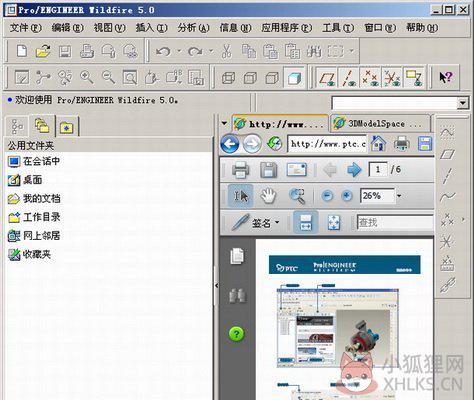Enable shaded display mode
The width and height of the screenshot is (474, 400).
point(294,78)
